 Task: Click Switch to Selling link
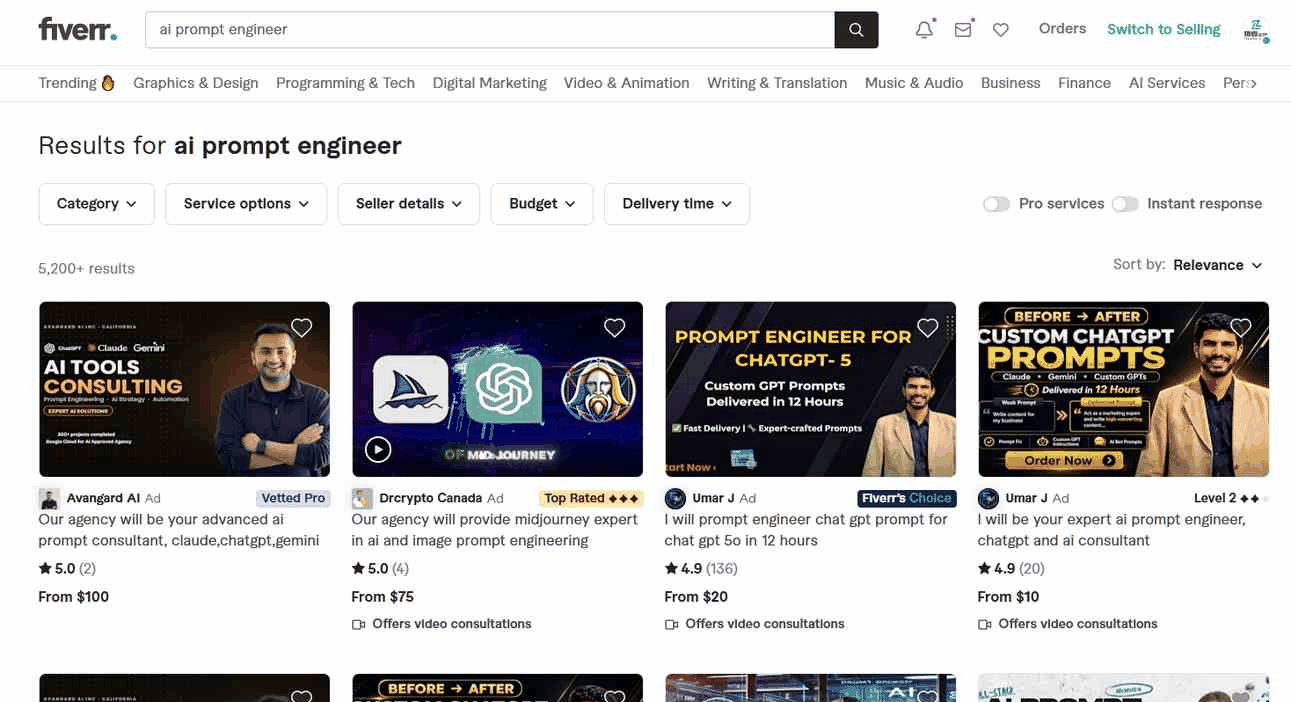coord(1164,29)
